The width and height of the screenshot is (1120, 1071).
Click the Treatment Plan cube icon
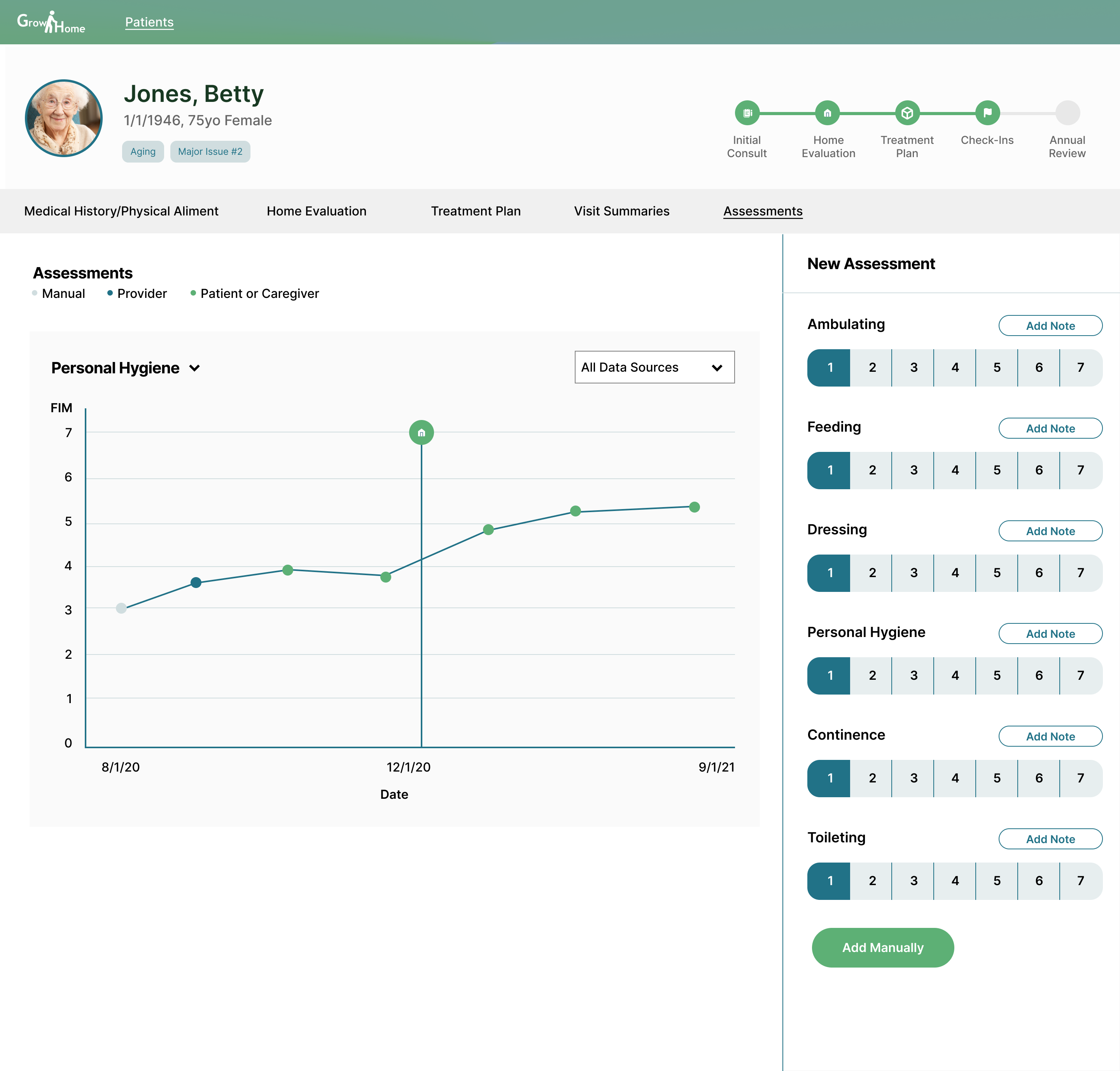coord(907,113)
